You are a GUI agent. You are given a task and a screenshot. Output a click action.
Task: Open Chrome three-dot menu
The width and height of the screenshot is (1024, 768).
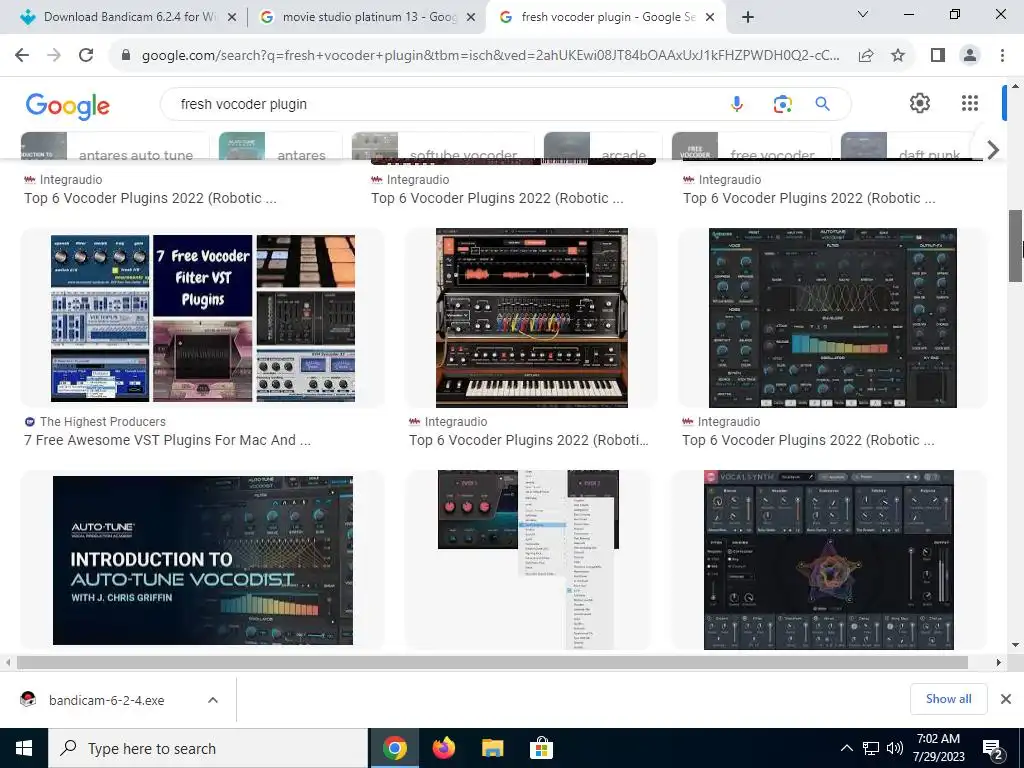pyautogui.click(x=1002, y=56)
